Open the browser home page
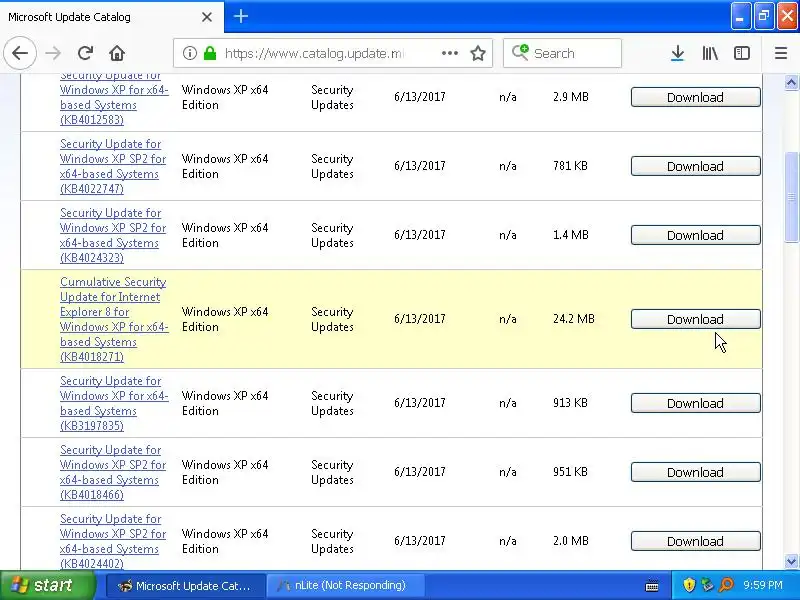 (117, 53)
